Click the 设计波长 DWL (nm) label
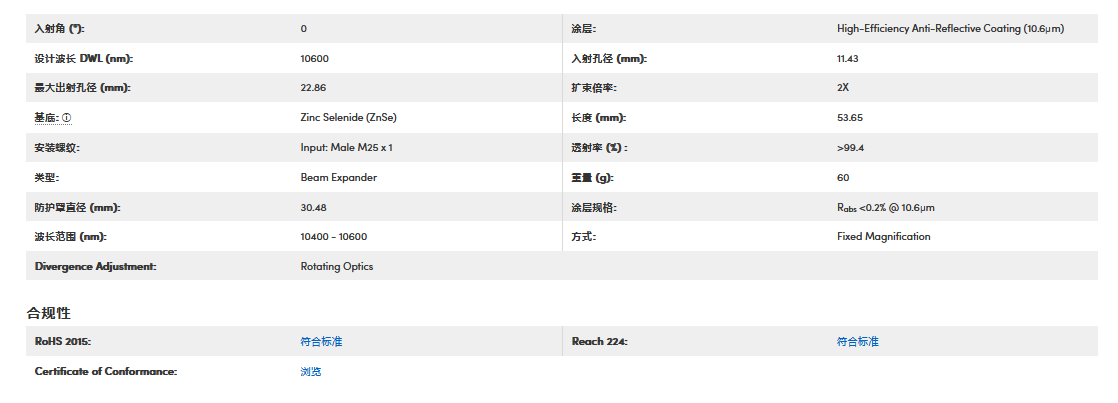The height and width of the screenshot is (403, 1118). pyautogui.click(x=84, y=59)
